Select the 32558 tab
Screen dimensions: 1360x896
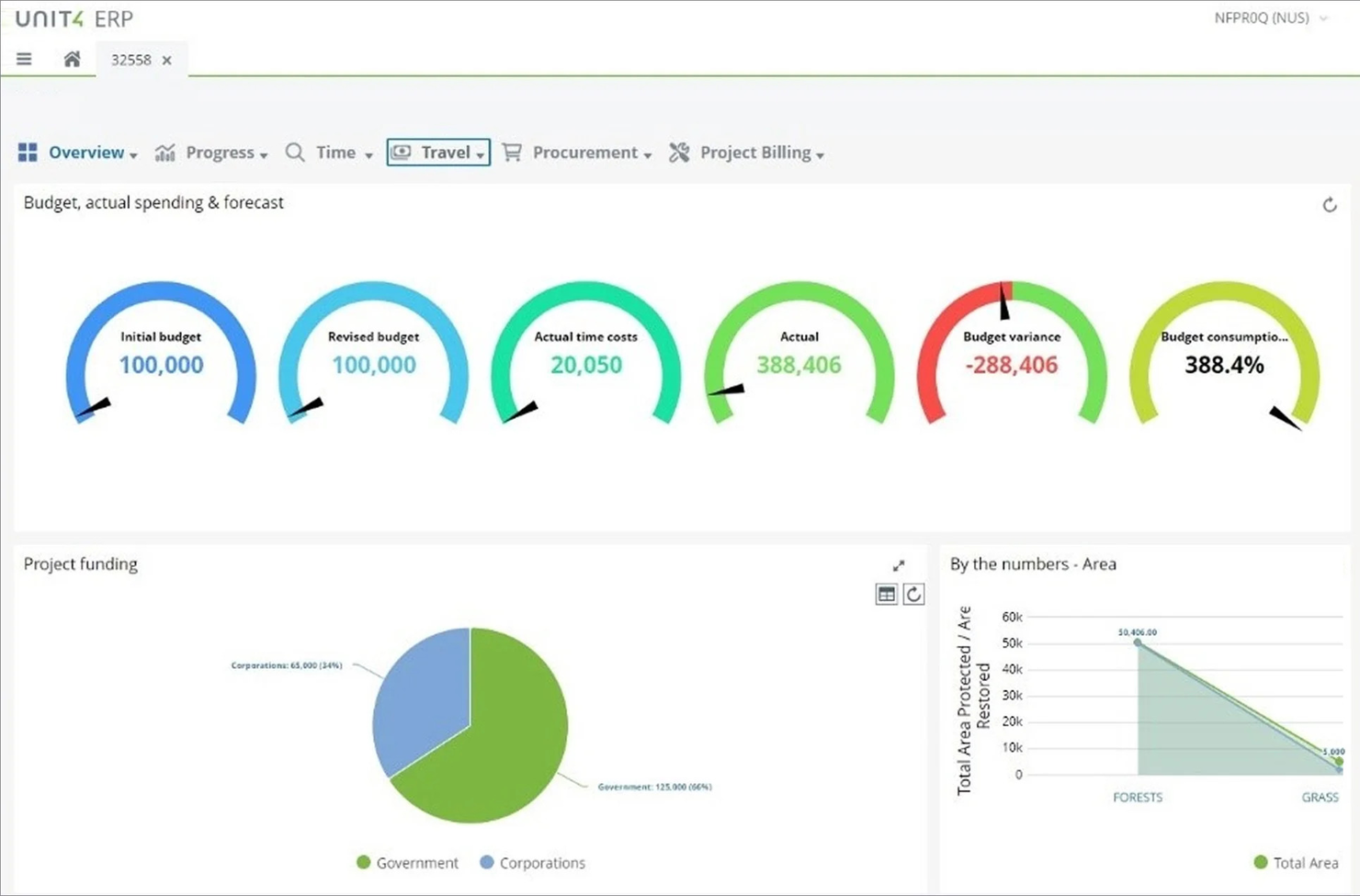pyautogui.click(x=131, y=59)
